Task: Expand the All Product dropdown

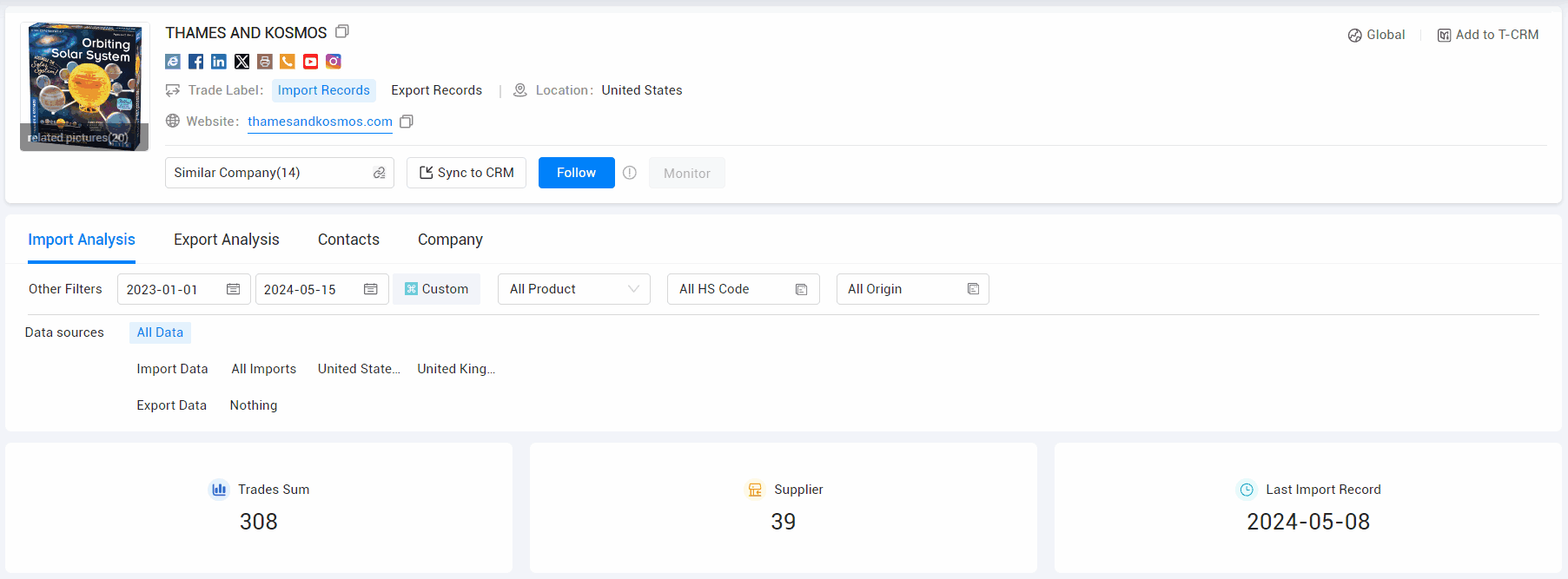Action: [574, 289]
